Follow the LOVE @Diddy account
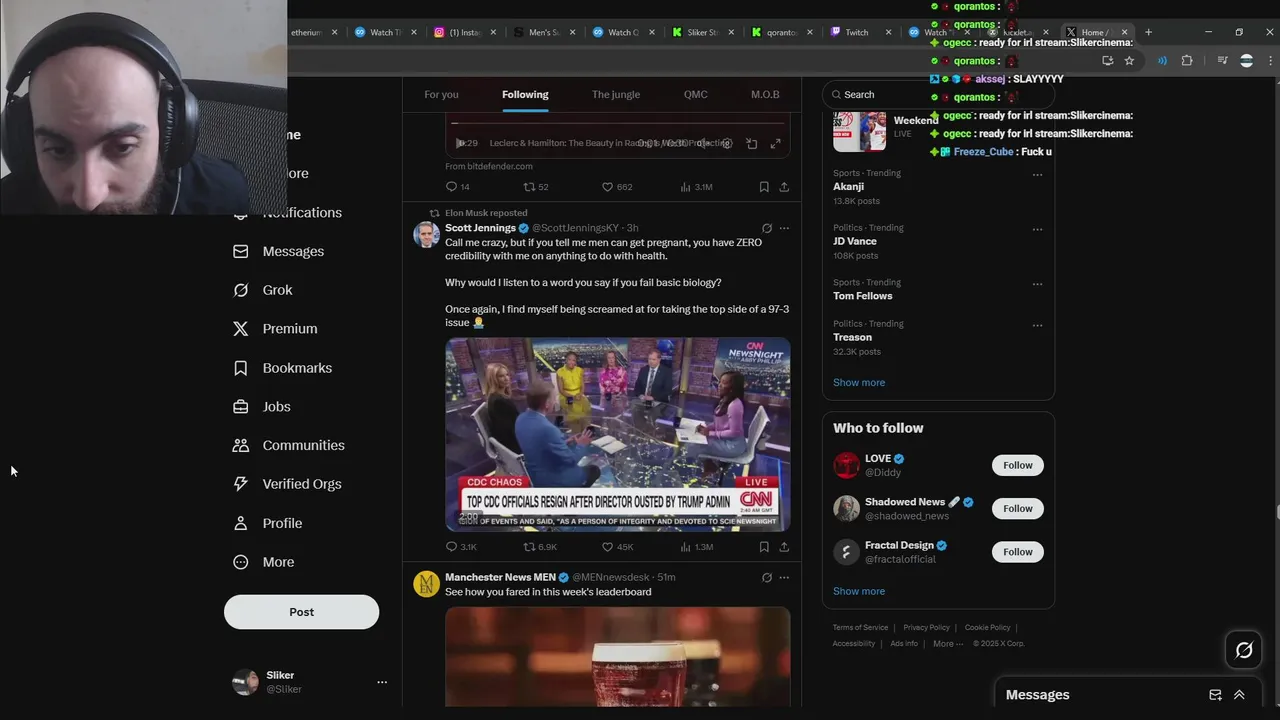 click(1018, 465)
